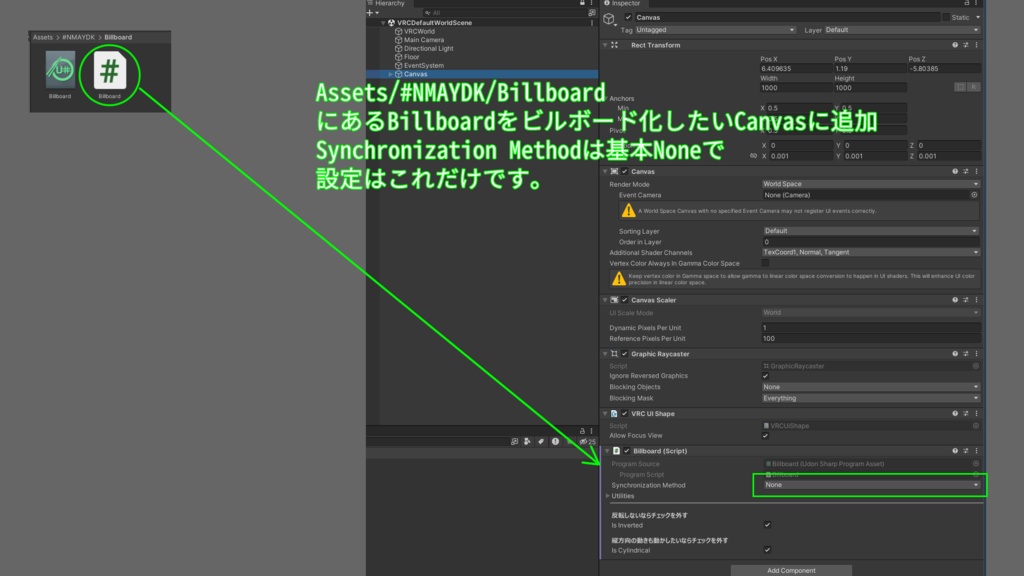This screenshot has height=576, width=1024.
Task: Uncheck the Is Inverted checkbox
Action: [766, 523]
